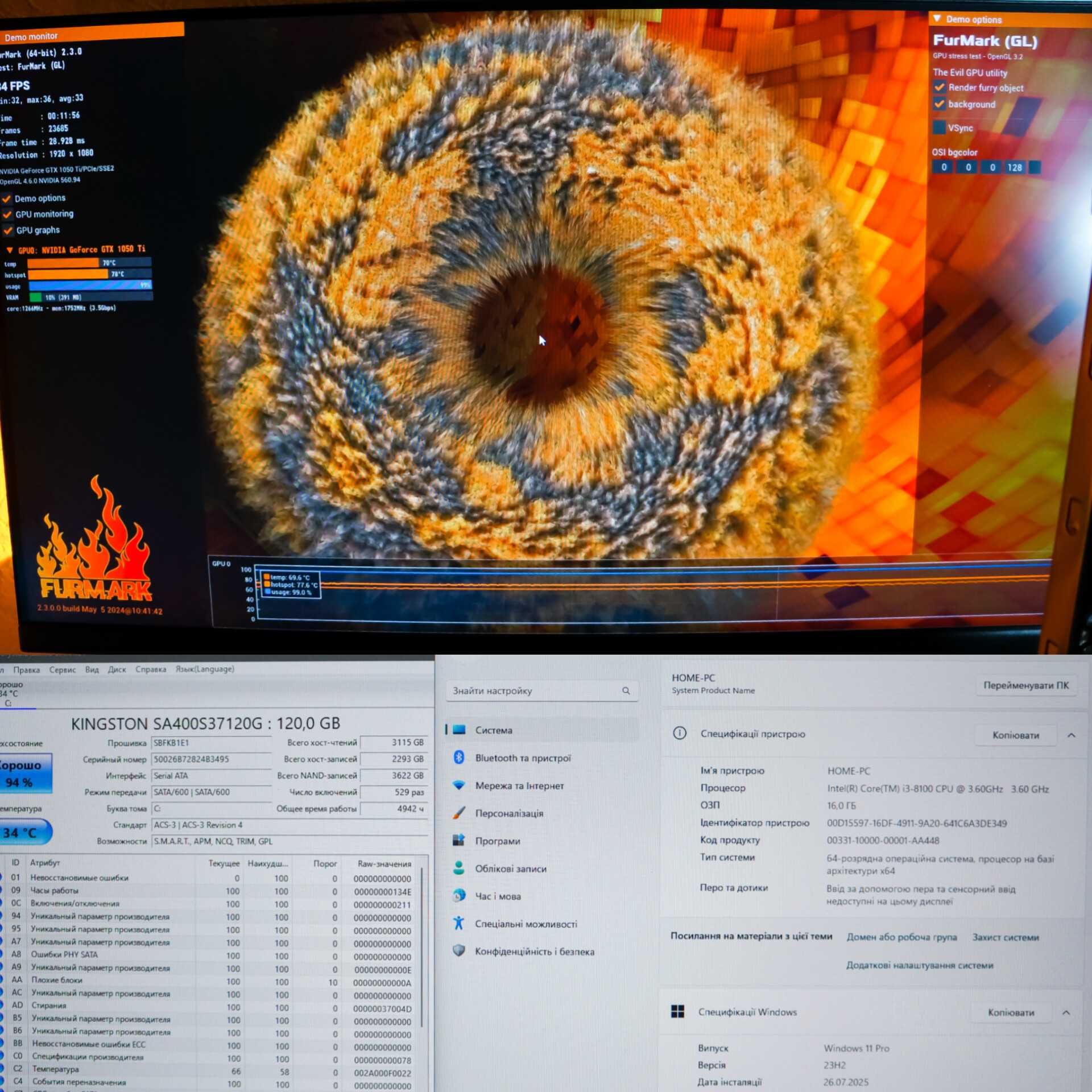Toggle GPU graphs checkbox
The image size is (1092, 1092).
[8, 231]
